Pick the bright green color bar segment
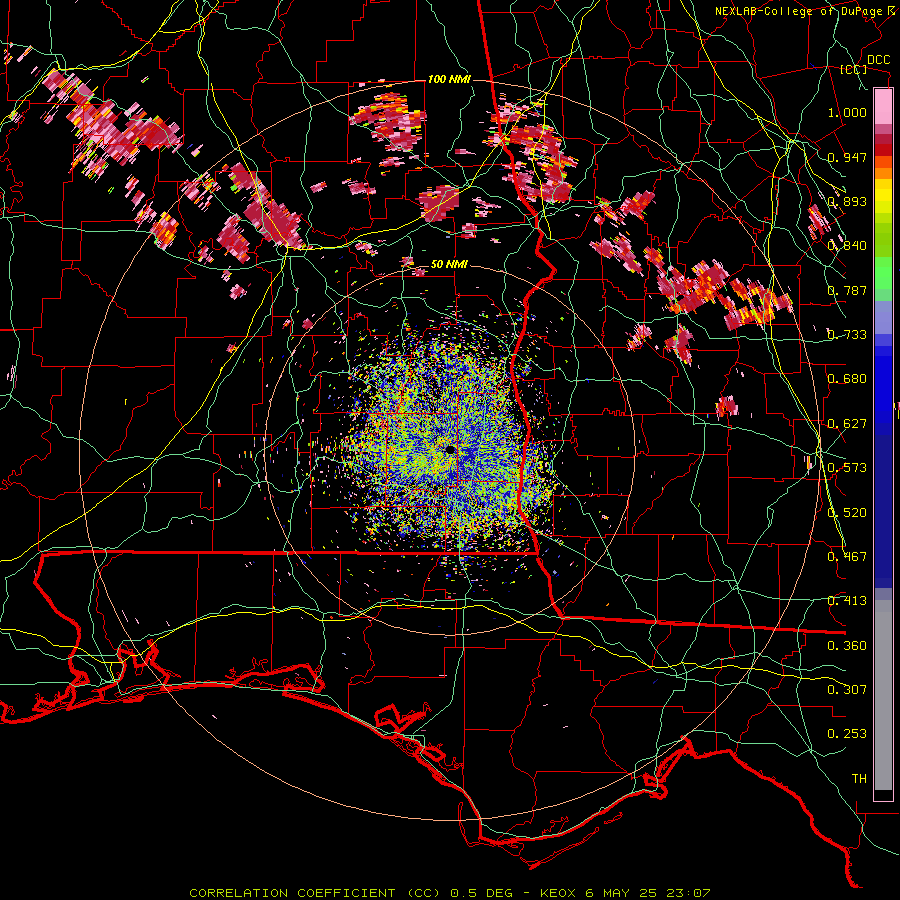Image resolution: width=900 pixels, height=900 pixels. (x=883, y=273)
